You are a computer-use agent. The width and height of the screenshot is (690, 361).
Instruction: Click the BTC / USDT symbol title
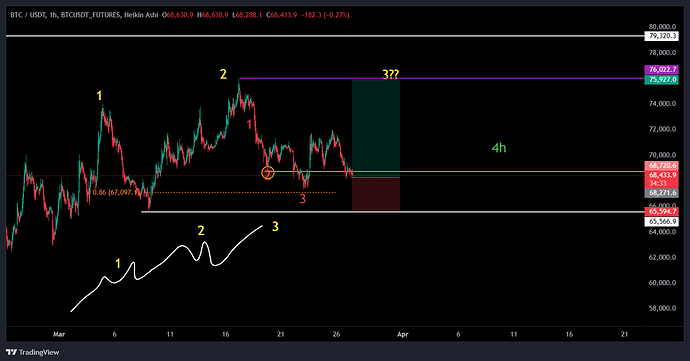28,15
